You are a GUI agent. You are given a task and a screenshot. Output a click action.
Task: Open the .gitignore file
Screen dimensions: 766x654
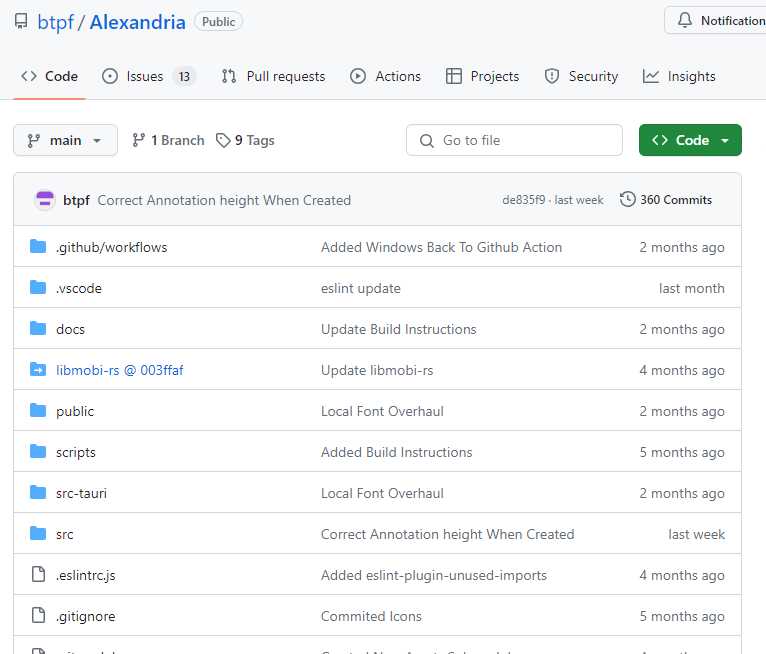85,617
